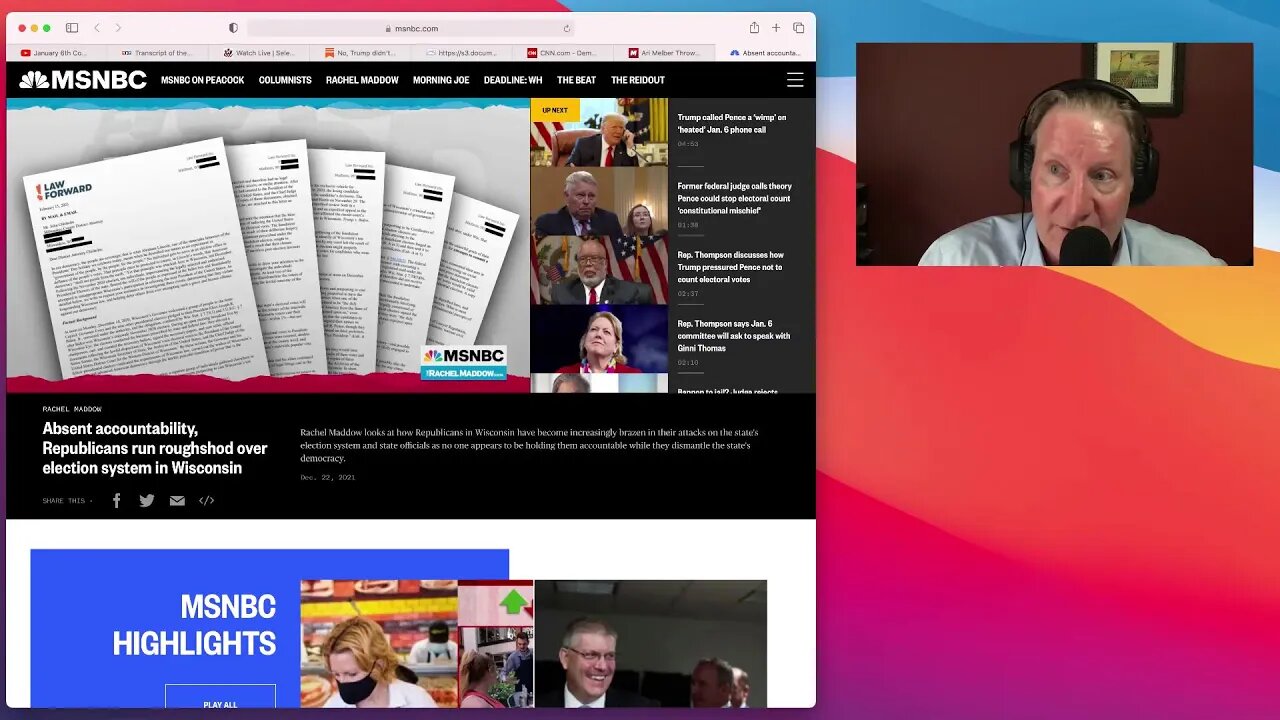Open COLUMNISTS in MSNBC navigation
The image size is (1280, 720).
point(285,80)
